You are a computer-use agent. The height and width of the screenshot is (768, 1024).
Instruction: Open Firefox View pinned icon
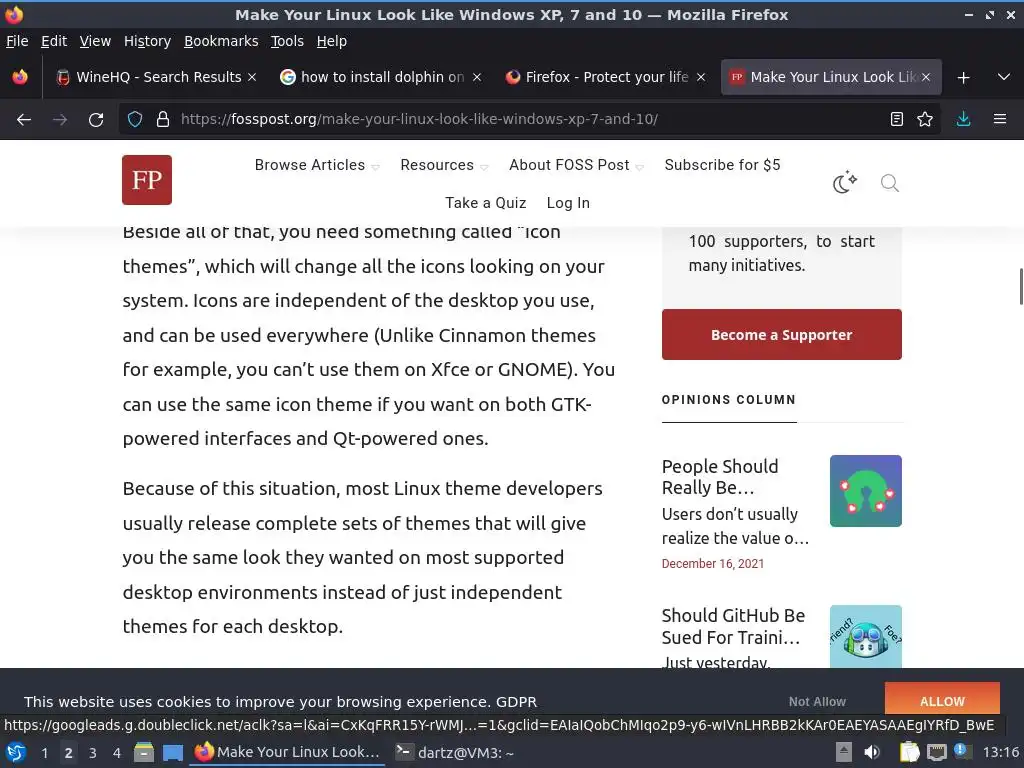coord(20,77)
